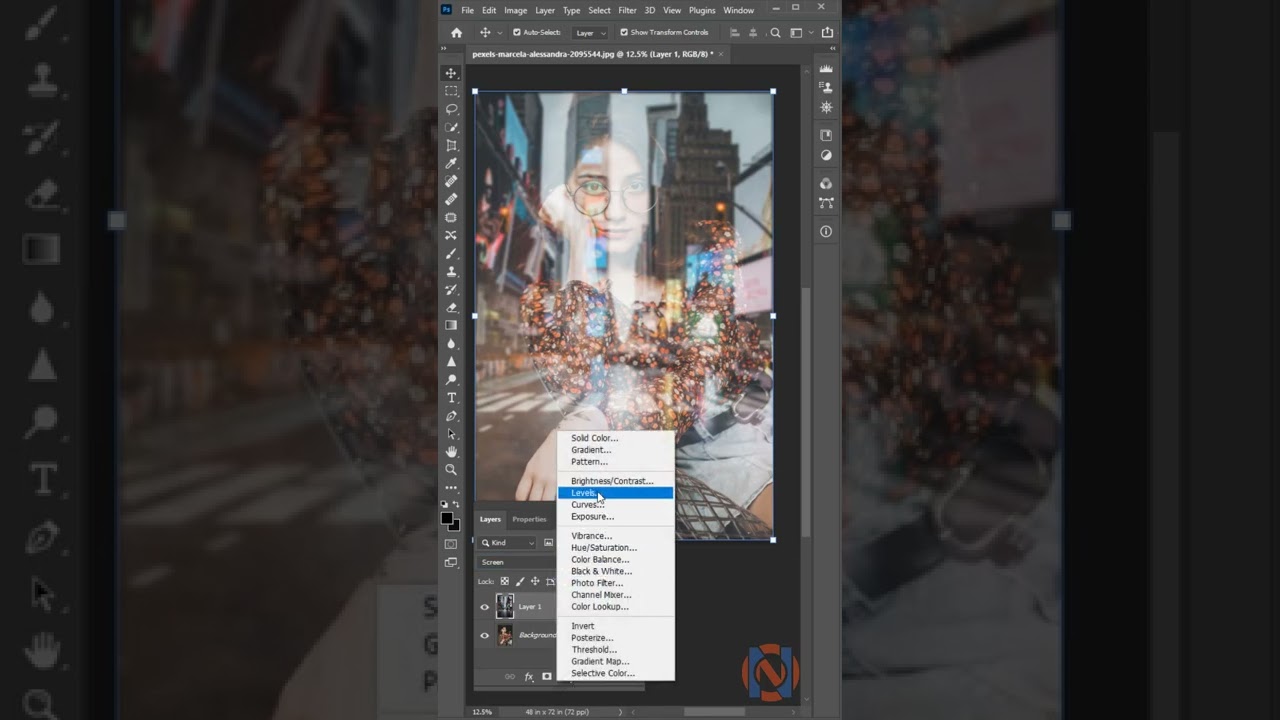Open the Image menu
This screenshot has width=1280, height=720.
coord(515,10)
